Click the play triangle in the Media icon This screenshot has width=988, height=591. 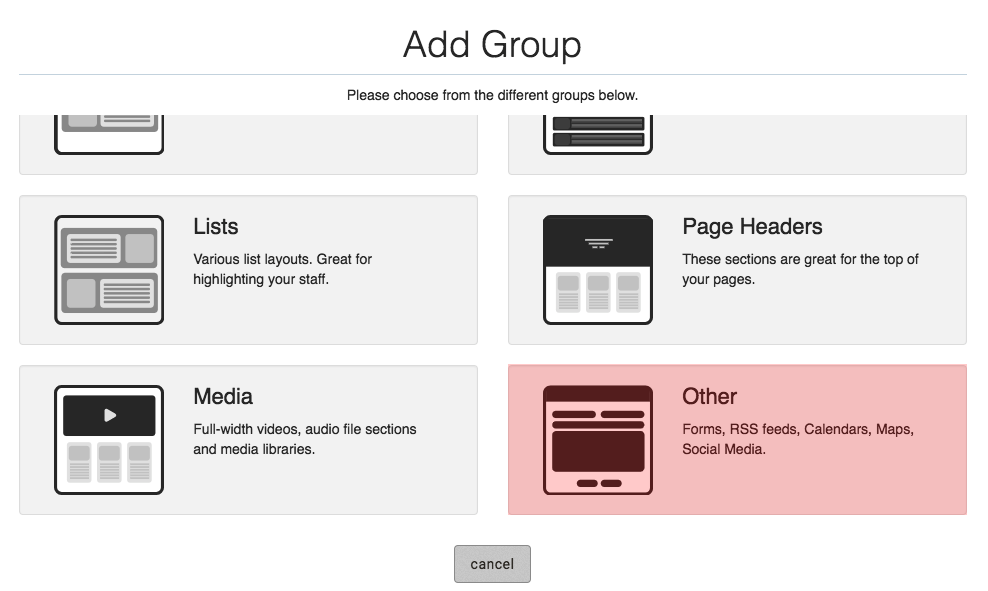point(110,415)
